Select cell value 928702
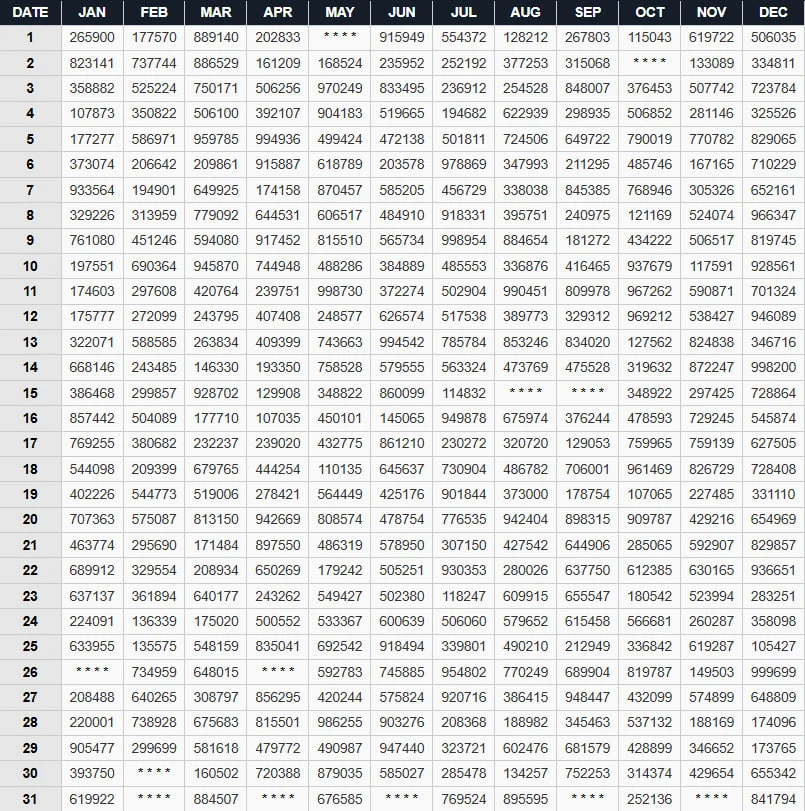 tap(216, 393)
